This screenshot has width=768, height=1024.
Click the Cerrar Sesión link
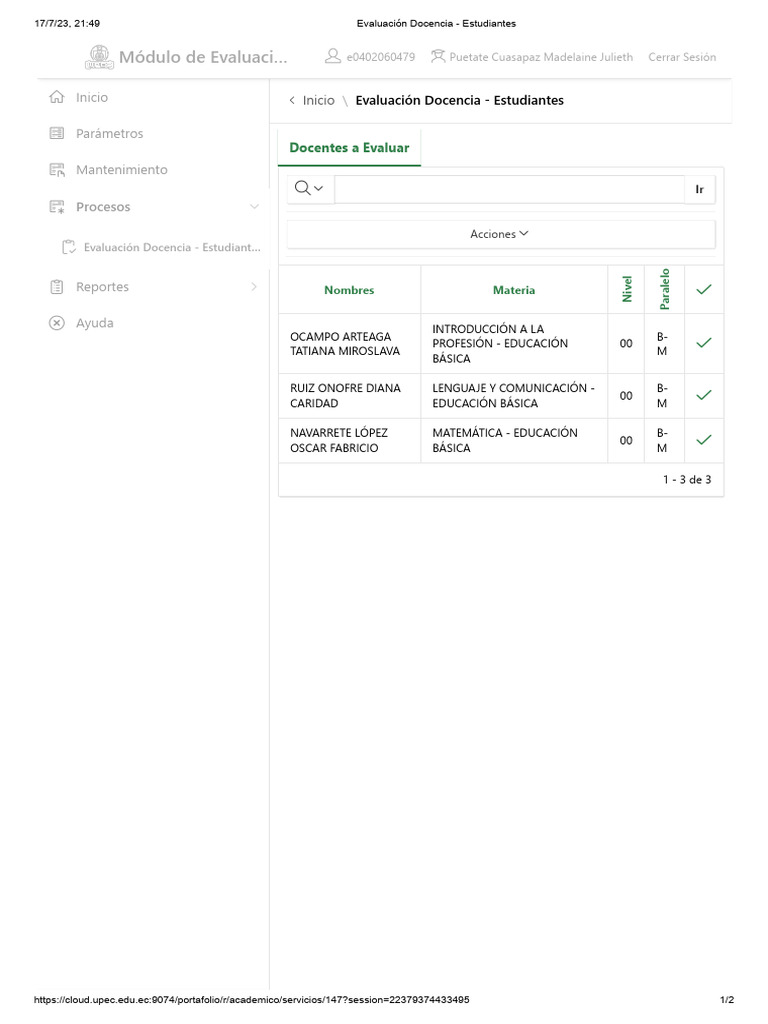(682, 57)
